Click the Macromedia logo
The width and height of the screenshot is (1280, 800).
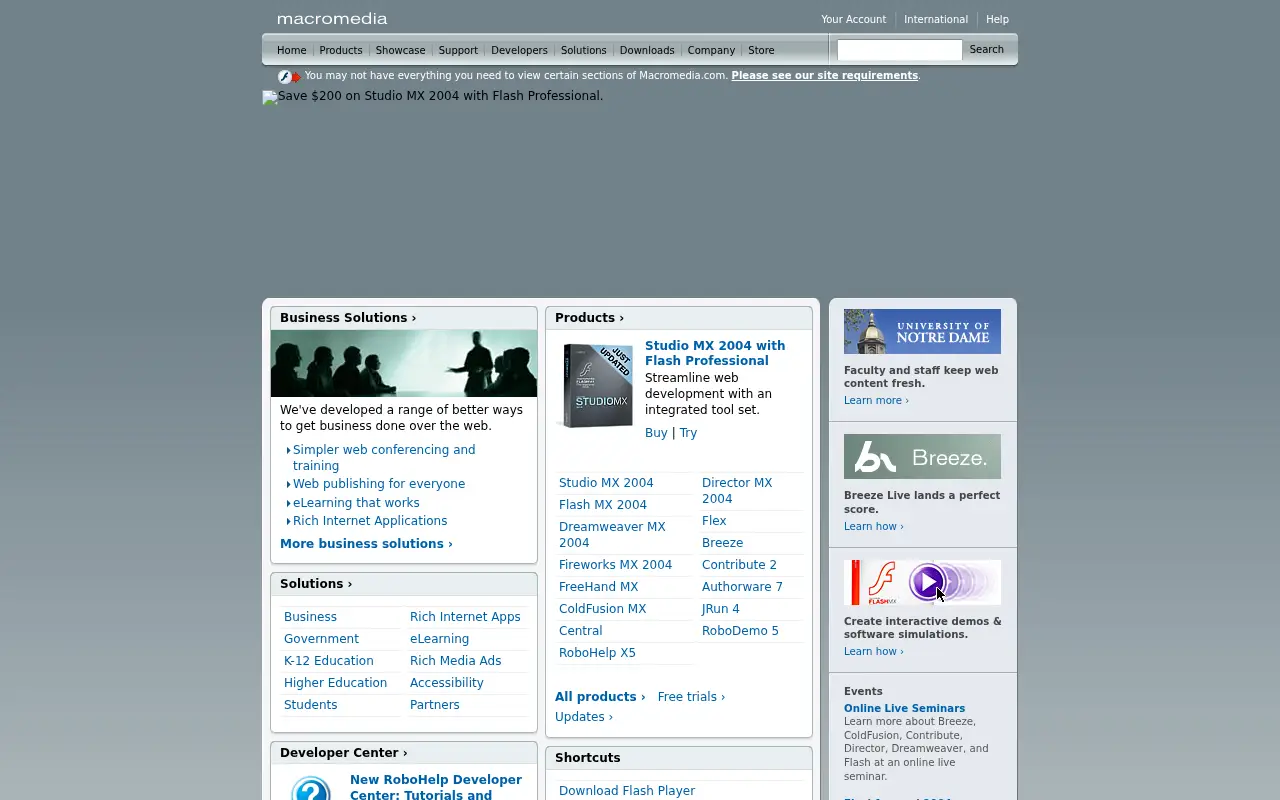[332, 19]
